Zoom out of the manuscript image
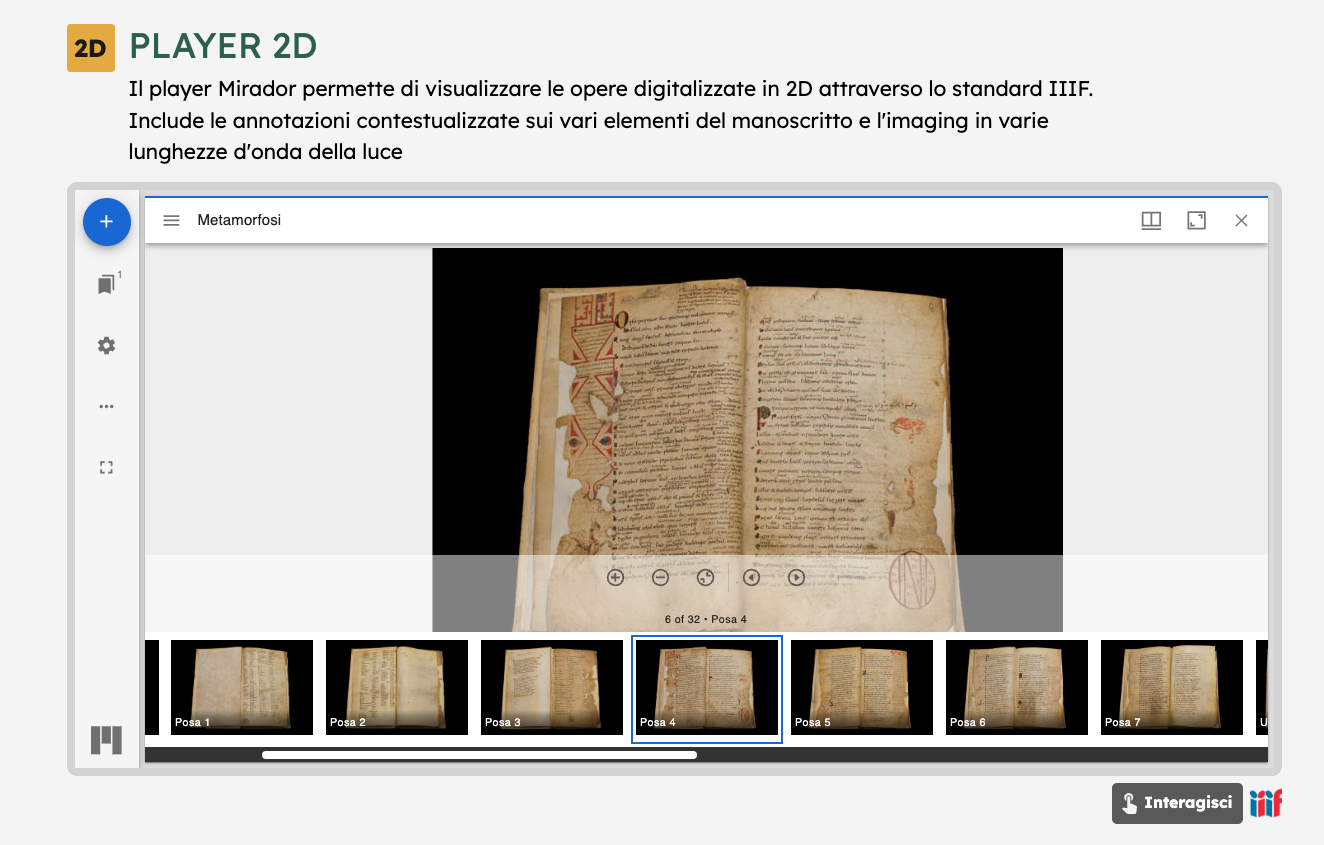Screen dimensions: 1324x845 coord(660,577)
